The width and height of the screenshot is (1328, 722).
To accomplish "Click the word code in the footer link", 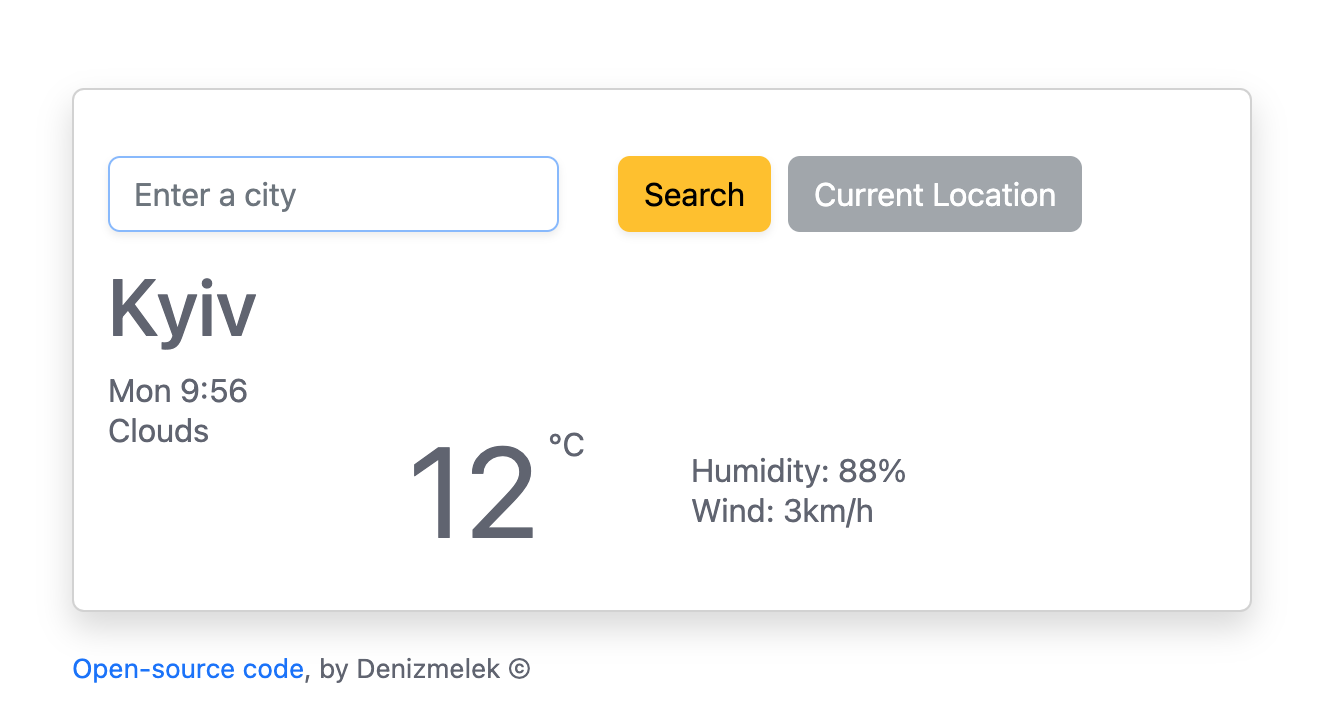I will point(274,668).
